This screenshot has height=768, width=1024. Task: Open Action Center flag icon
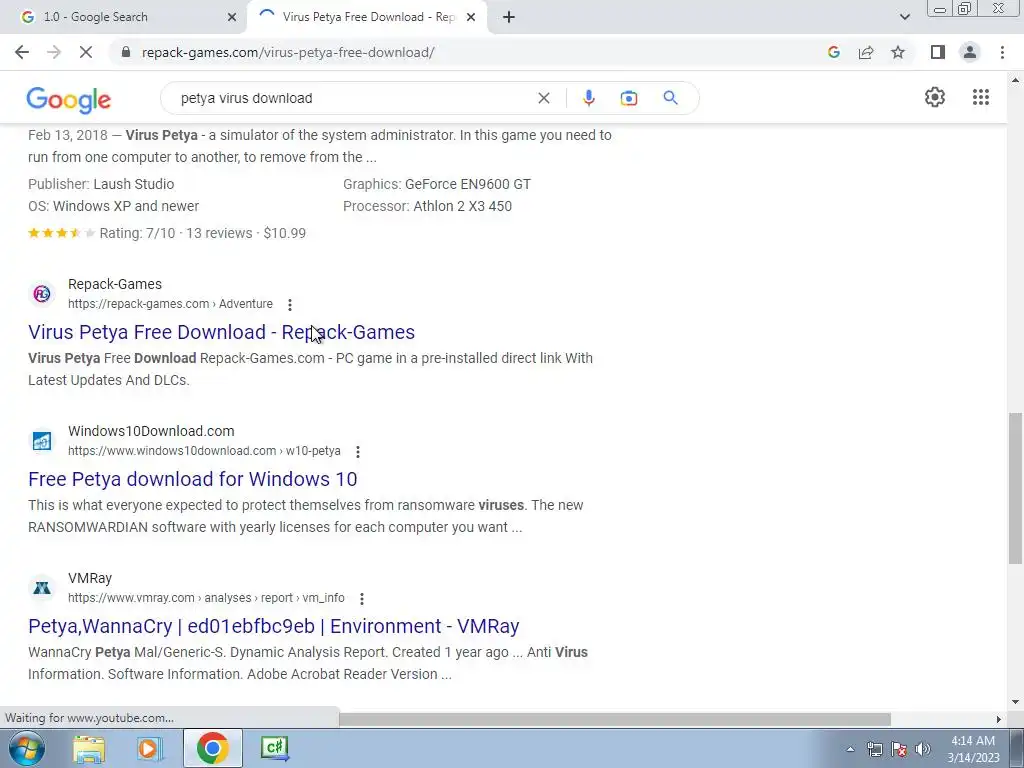899,749
